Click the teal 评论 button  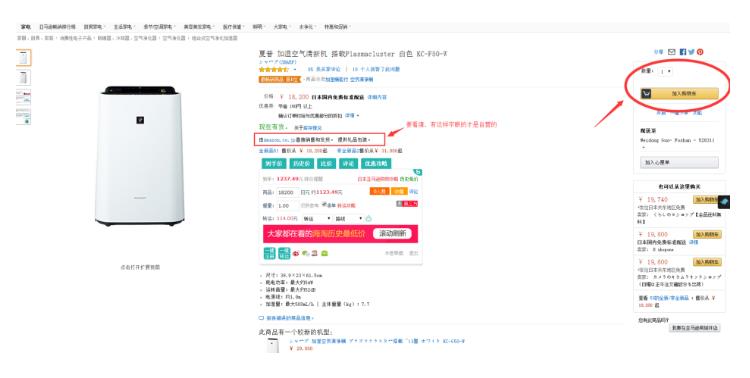pyautogui.click(x=348, y=164)
